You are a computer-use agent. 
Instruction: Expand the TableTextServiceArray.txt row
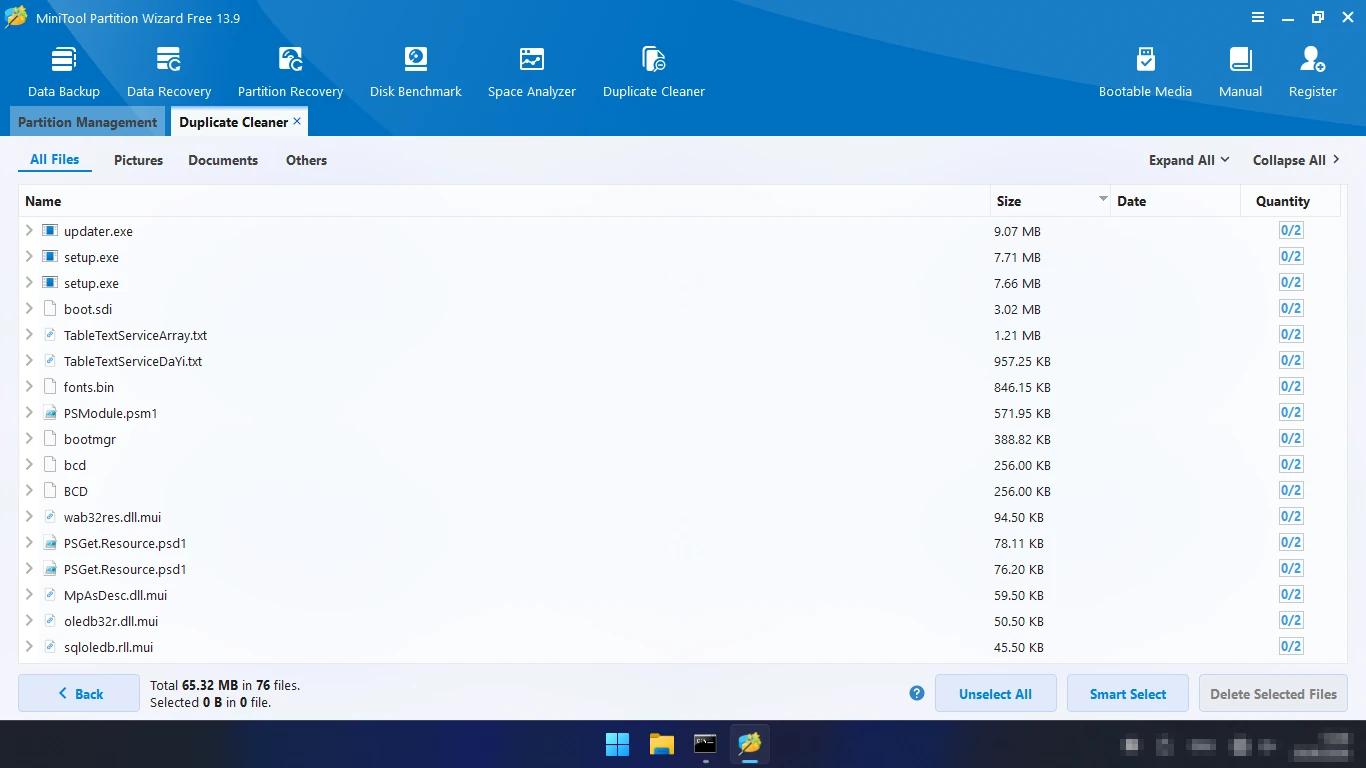(29, 335)
